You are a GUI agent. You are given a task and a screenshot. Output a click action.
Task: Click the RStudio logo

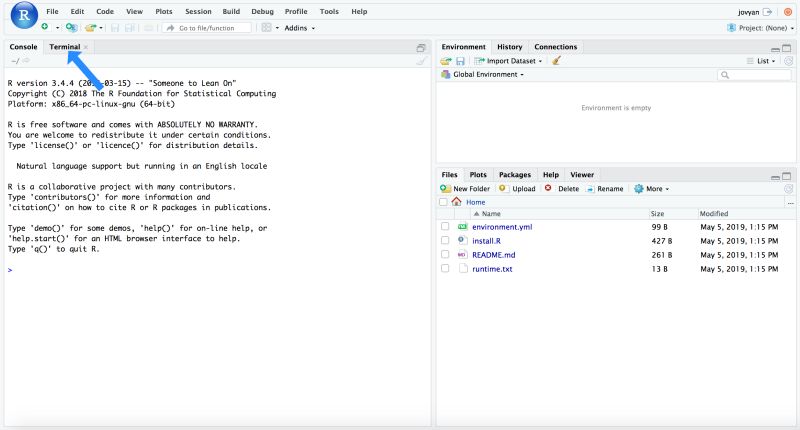(x=24, y=15)
